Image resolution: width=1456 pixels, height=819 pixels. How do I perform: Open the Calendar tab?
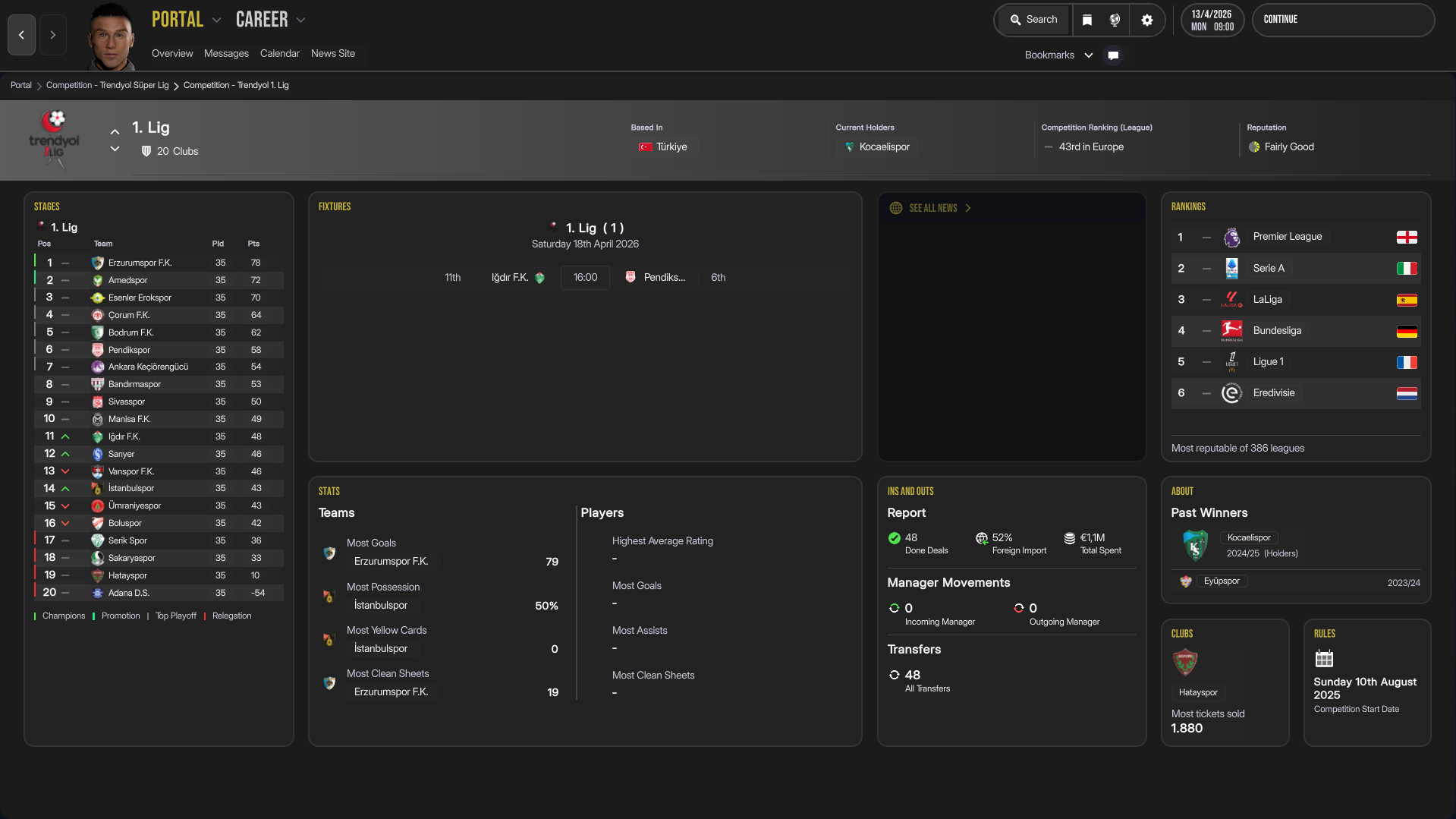point(279,54)
